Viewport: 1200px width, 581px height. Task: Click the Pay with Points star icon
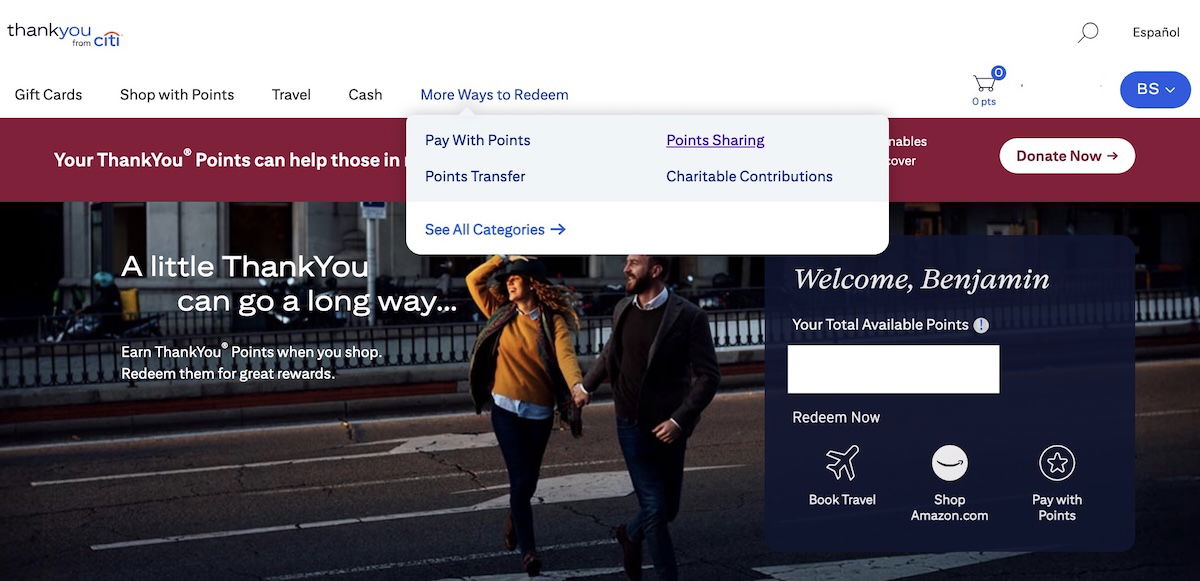click(x=1057, y=463)
